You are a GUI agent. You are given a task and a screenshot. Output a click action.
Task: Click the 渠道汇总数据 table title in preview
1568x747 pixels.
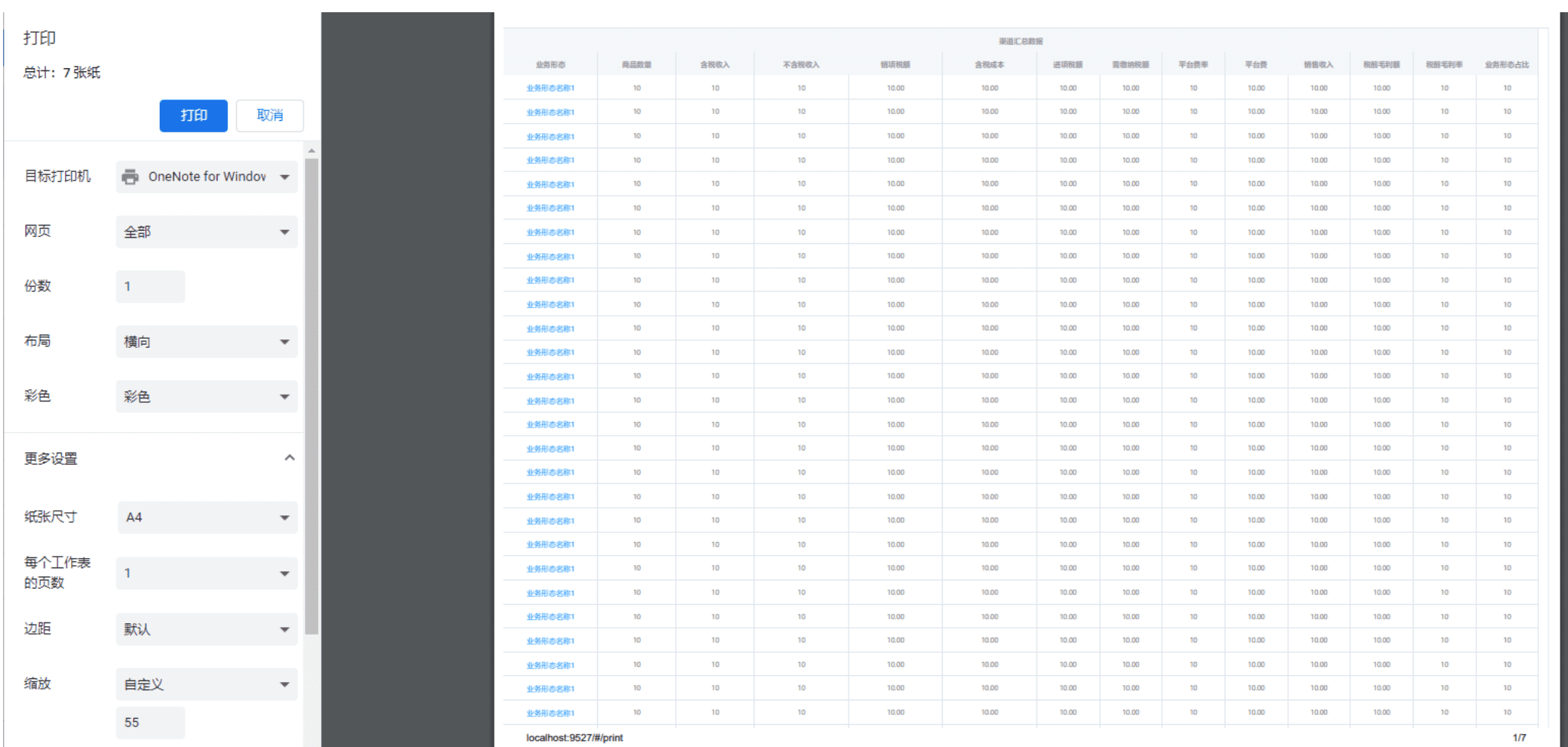[1021, 41]
